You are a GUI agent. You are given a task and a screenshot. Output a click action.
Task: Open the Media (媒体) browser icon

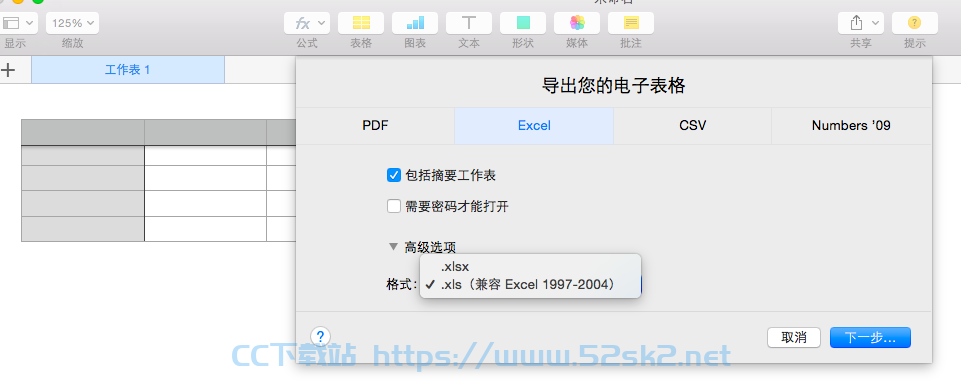coord(577,23)
